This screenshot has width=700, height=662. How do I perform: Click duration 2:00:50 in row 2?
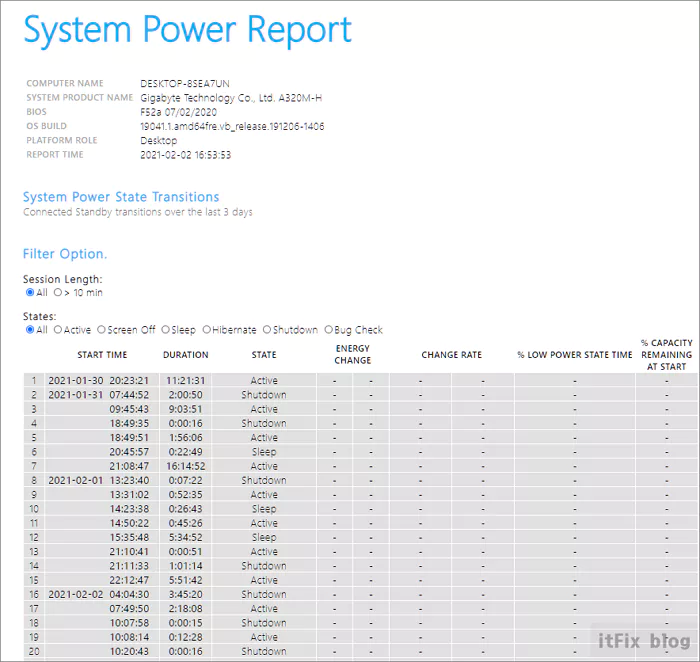pyautogui.click(x=186, y=395)
